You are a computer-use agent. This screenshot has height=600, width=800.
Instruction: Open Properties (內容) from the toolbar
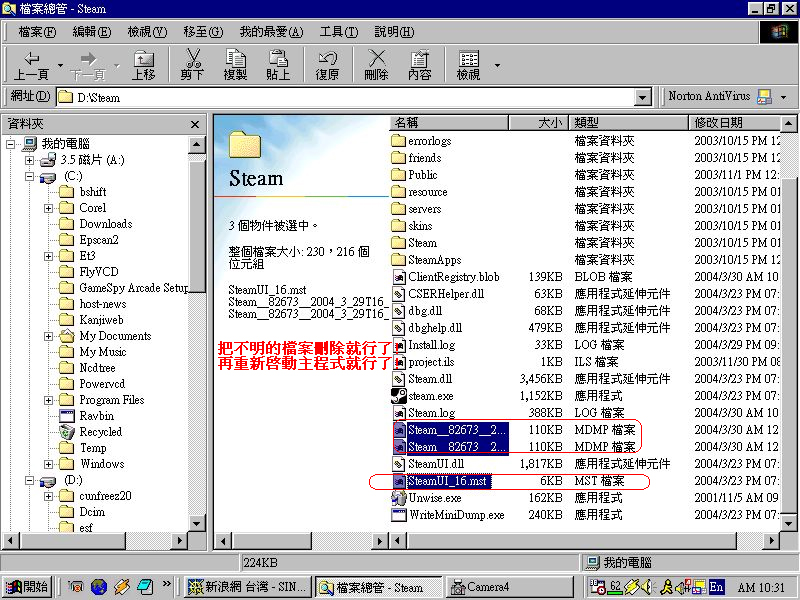[419, 65]
